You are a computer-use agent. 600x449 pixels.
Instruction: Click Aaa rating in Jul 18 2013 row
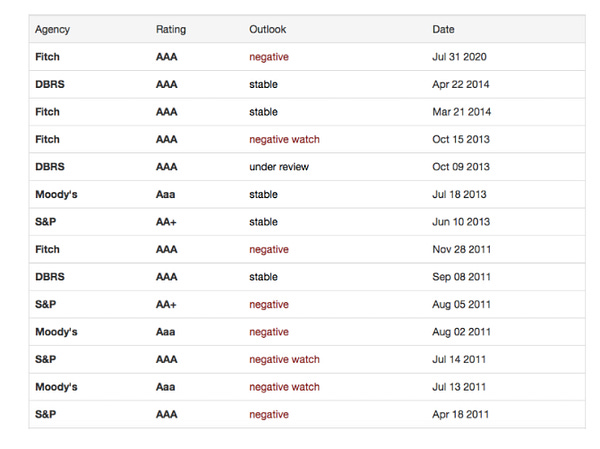click(x=165, y=194)
